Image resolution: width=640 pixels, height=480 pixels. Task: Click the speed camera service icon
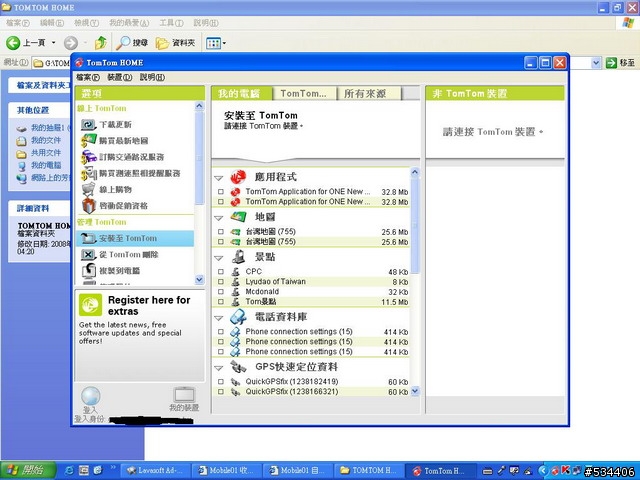point(89,173)
